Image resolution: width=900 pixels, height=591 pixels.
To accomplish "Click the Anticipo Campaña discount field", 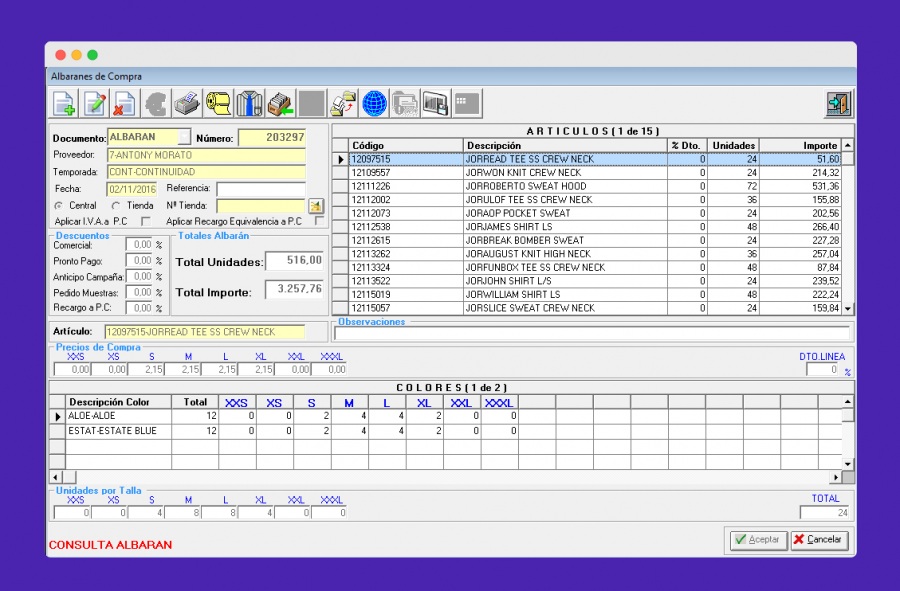I will 139,277.
